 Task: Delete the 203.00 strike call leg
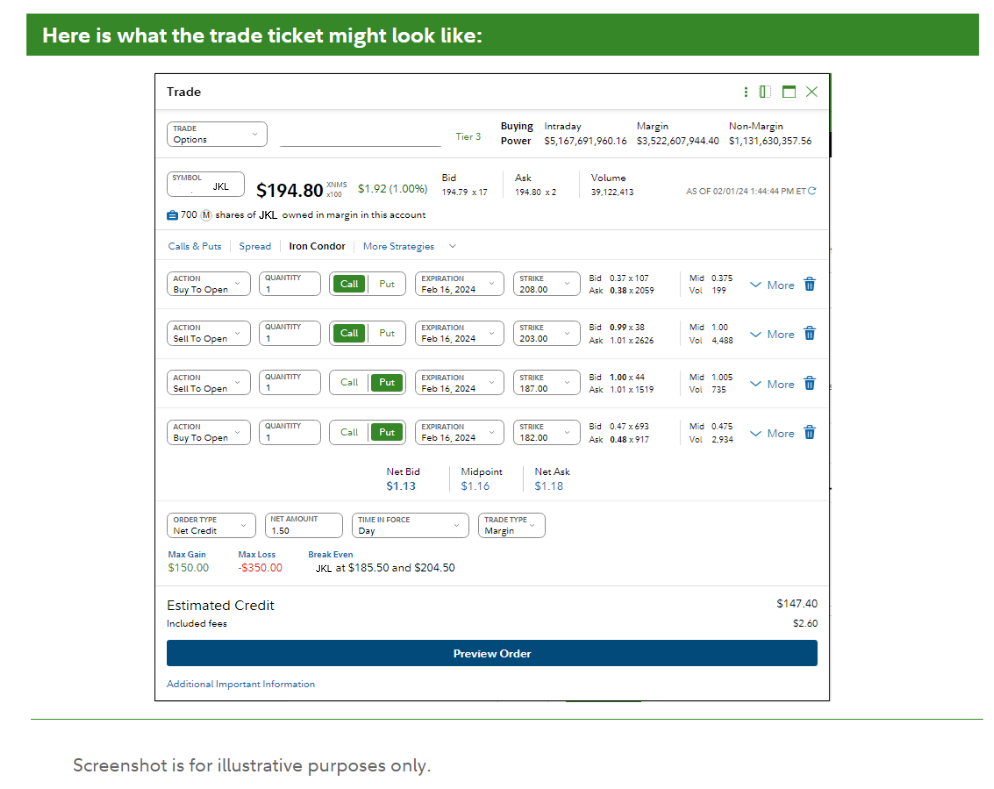810,334
